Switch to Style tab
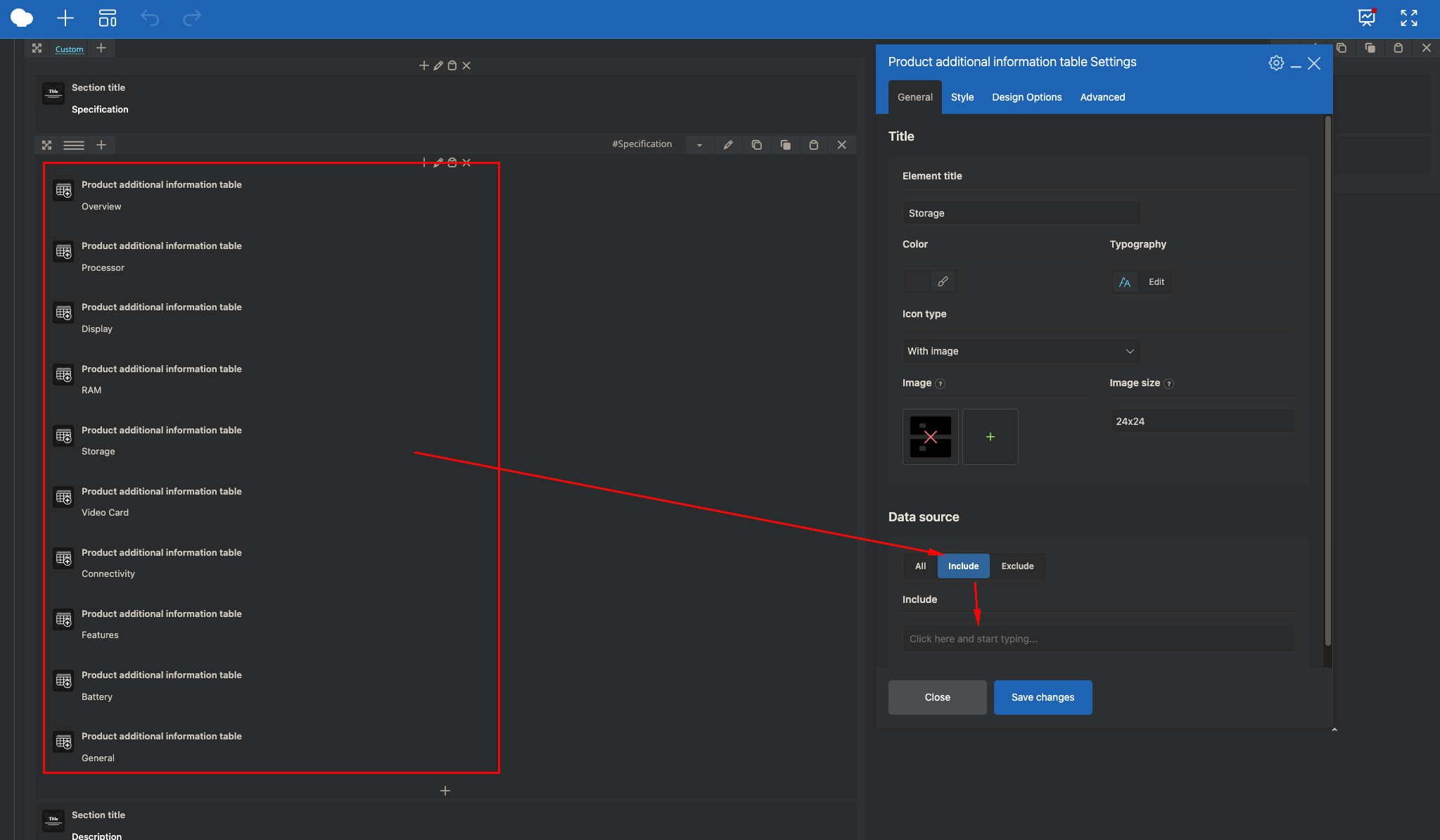 (962, 97)
